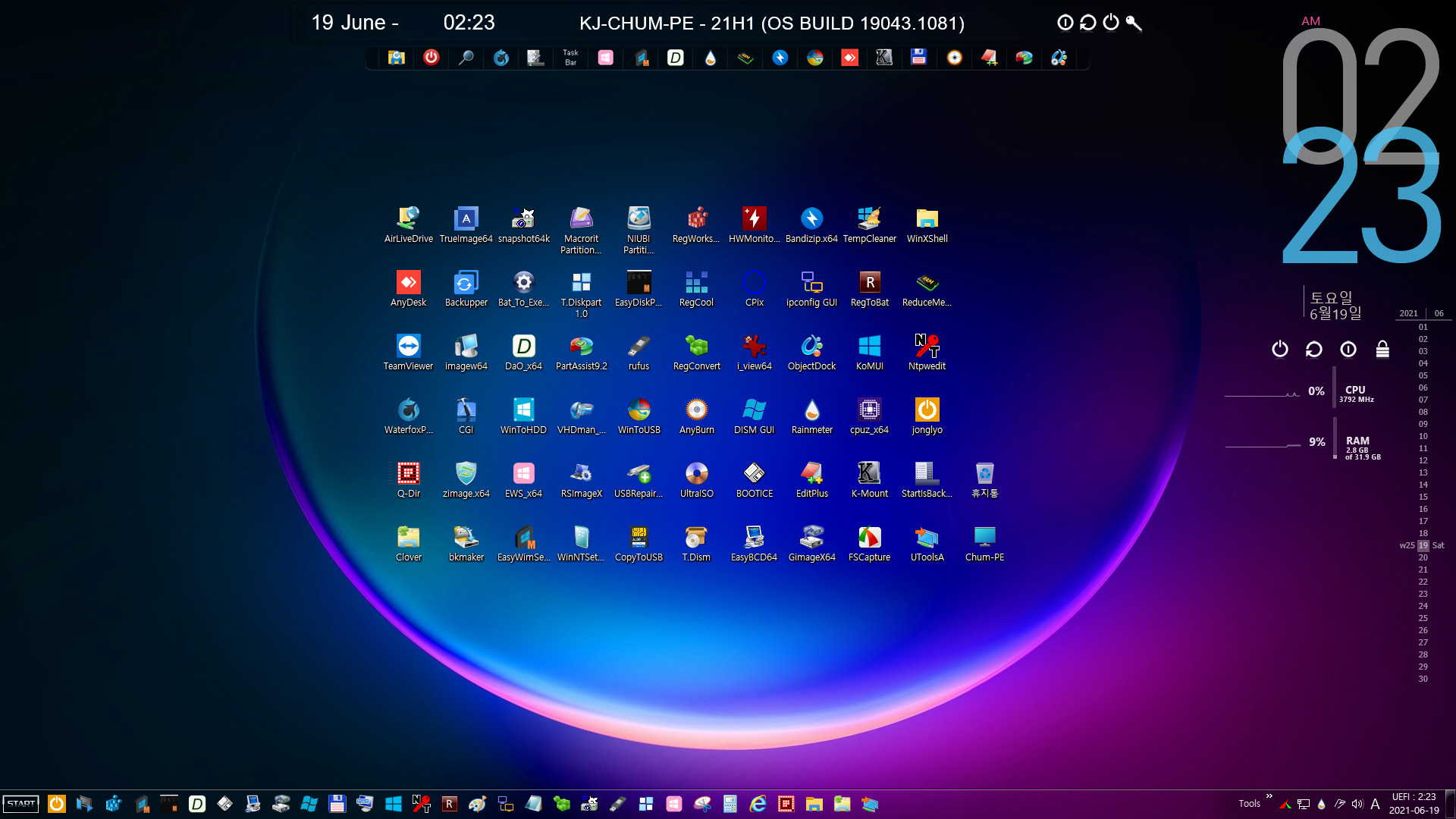Viewport: 1456px width, 819px height.
Task: Launch Ntpwedit desktop shortcut
Action: (927, 353)
